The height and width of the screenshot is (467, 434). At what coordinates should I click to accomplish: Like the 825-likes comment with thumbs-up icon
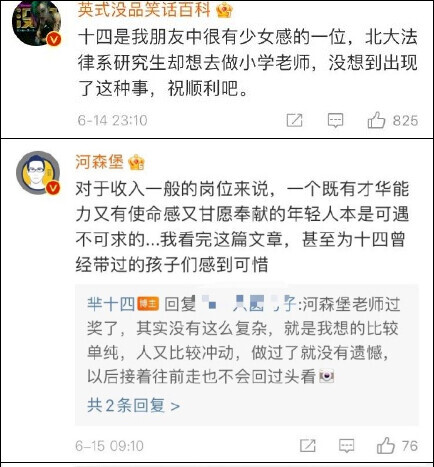(376, 120)
